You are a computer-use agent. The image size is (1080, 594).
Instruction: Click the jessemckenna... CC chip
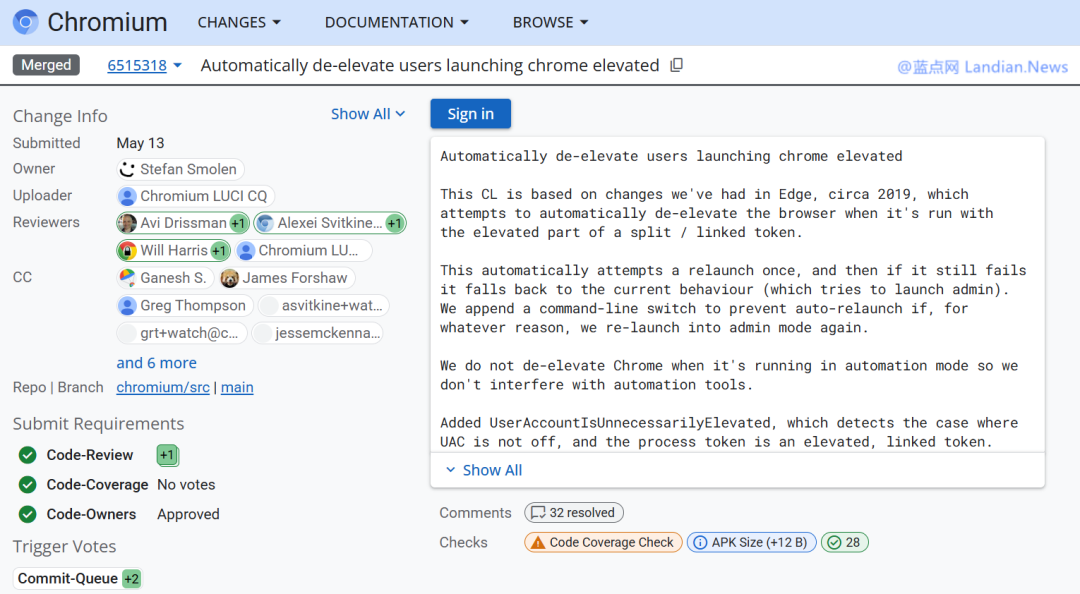point(317,333)
